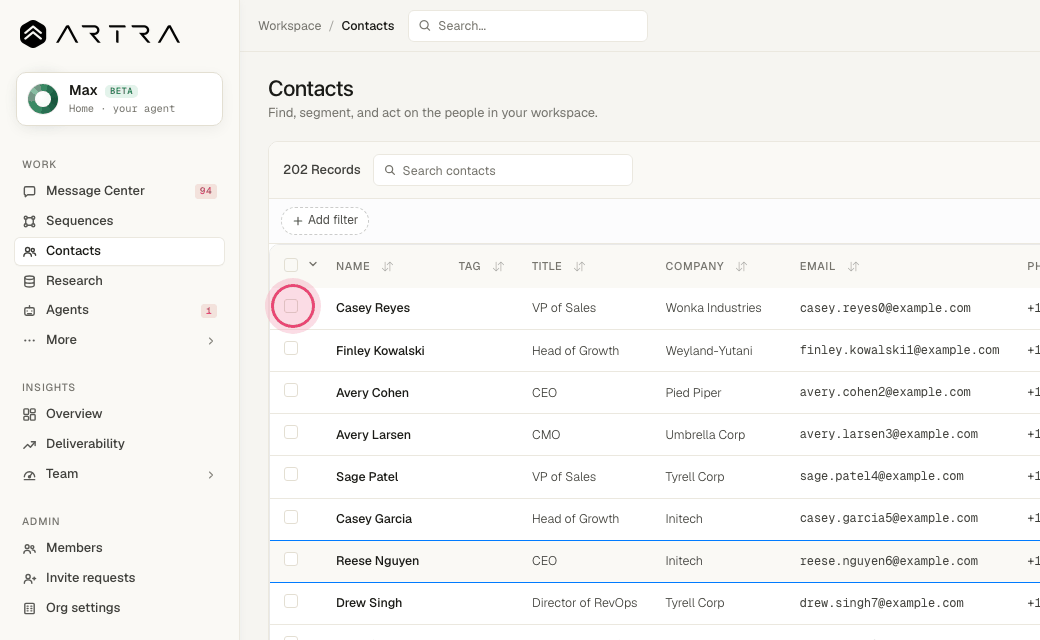Sort by Company column arrows
Screen dimensions: 1040x640
741,266
